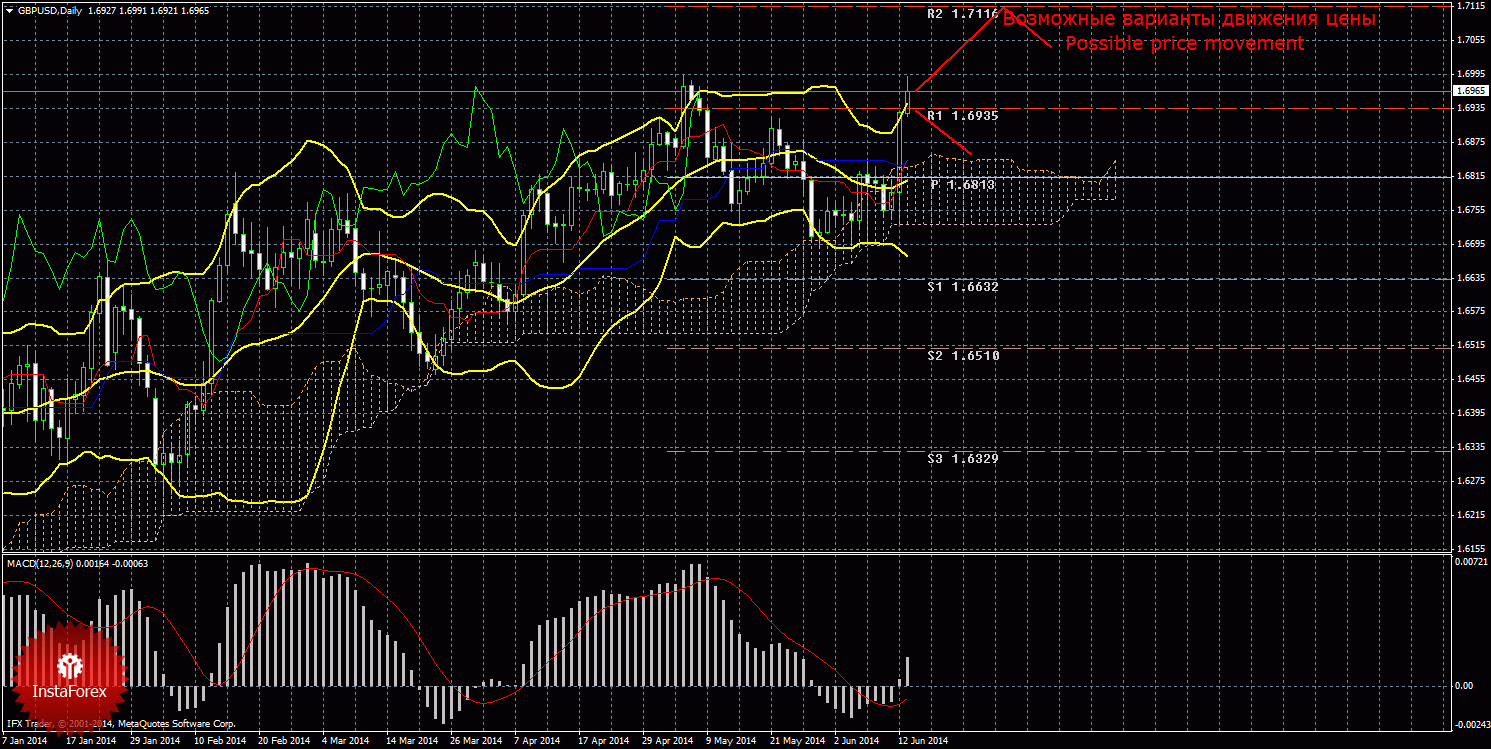This screenshot has width=1491, height=749.
Task: Click the 29 Apr 2014 date label
Action: pos(669,741)
